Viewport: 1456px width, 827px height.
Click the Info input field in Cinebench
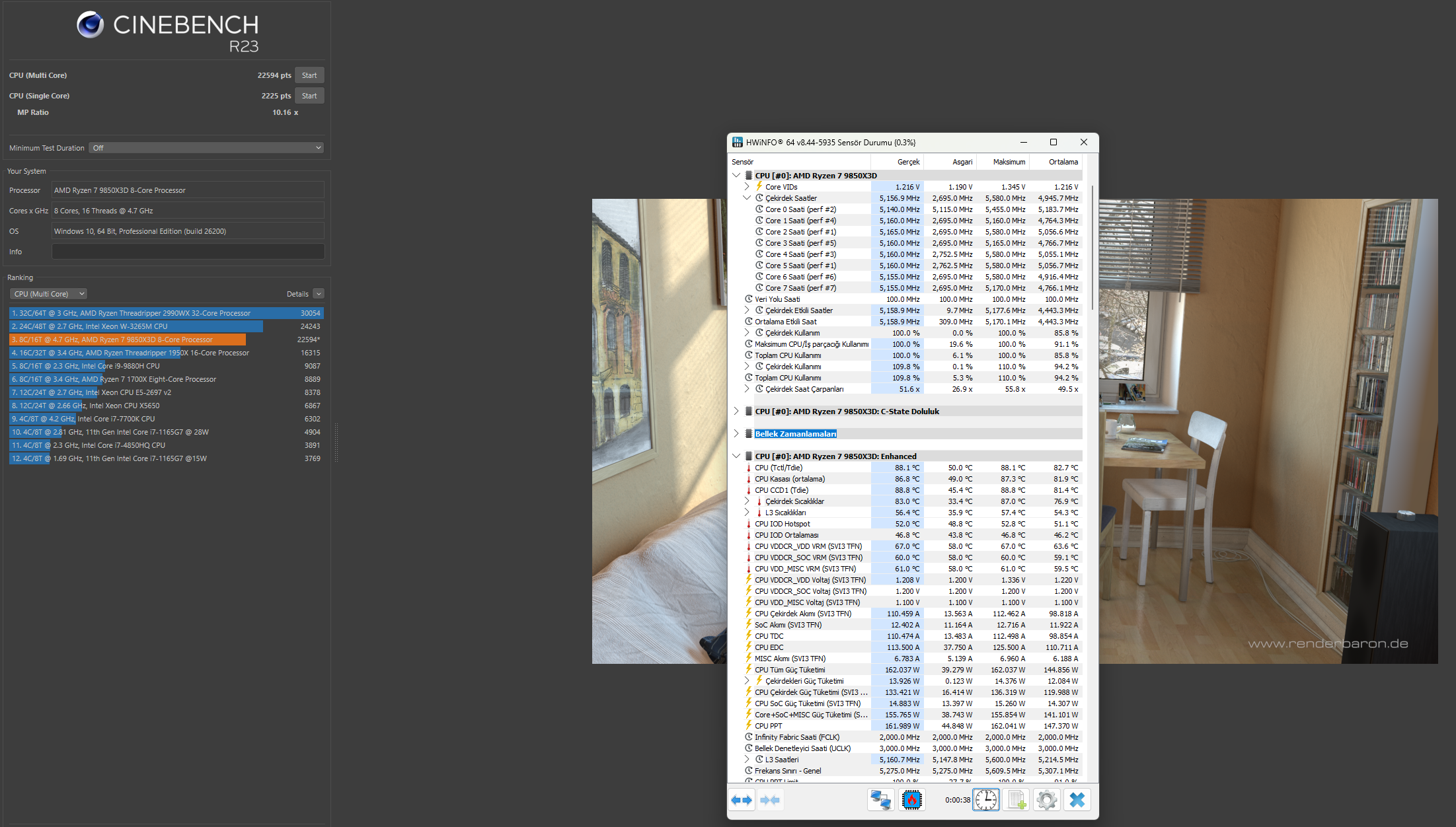(188, 252)
